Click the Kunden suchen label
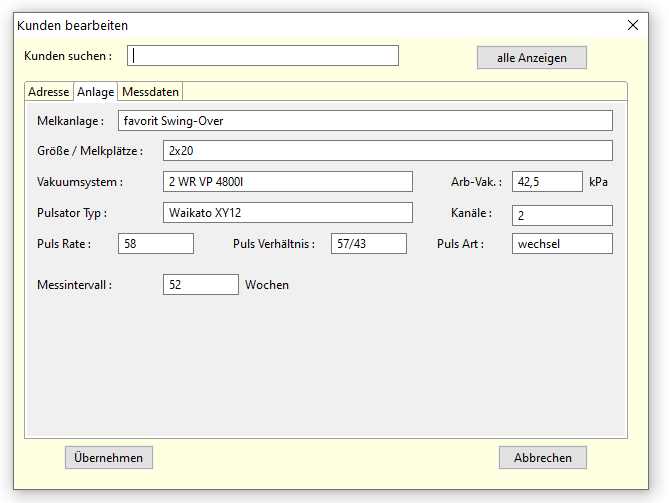The height and width of the screenshot is (503, 669). click(68, 56)
